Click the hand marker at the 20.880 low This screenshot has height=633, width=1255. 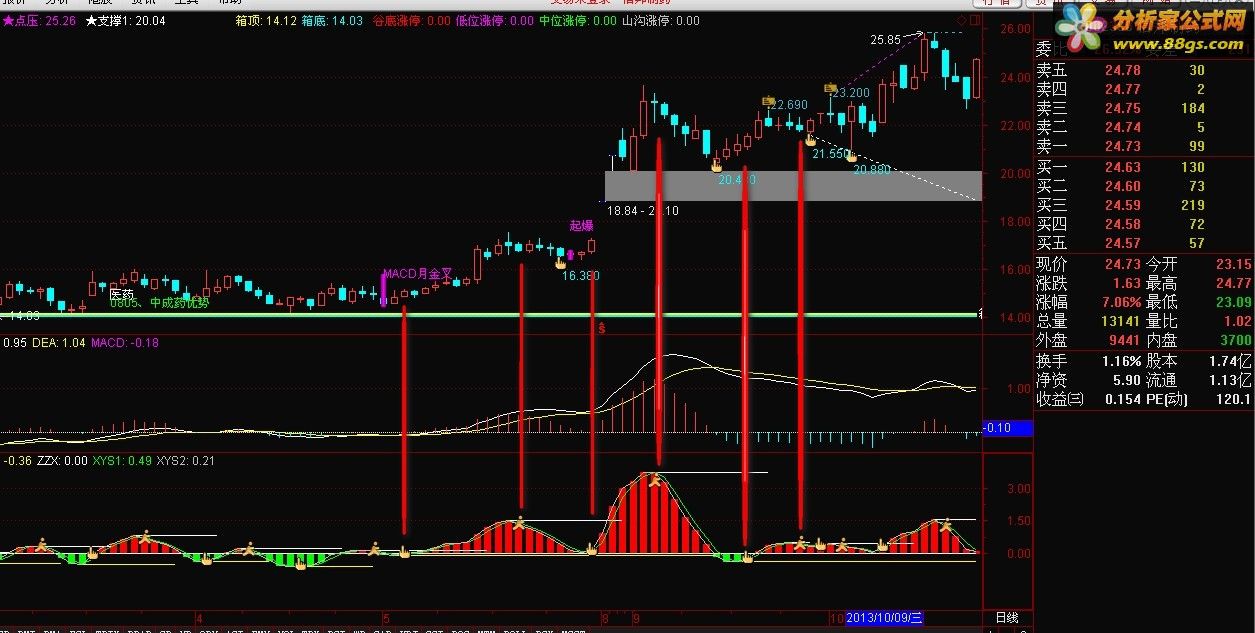tap(851, 157)
